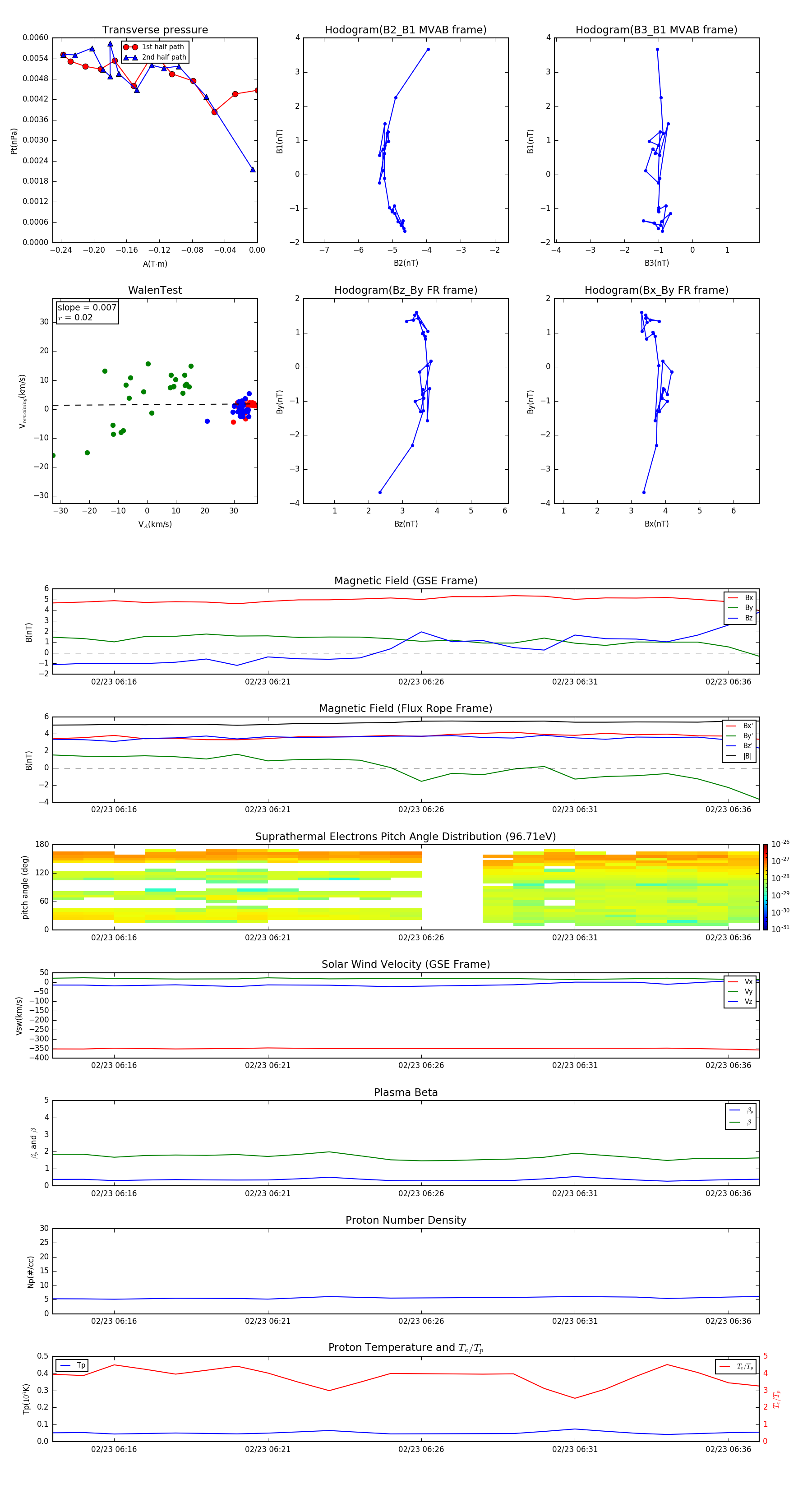Click the 'Hodogram(B3_B1 MVAB frame)' title
This screenshot has height=1489, width=812.
(656, 30)
